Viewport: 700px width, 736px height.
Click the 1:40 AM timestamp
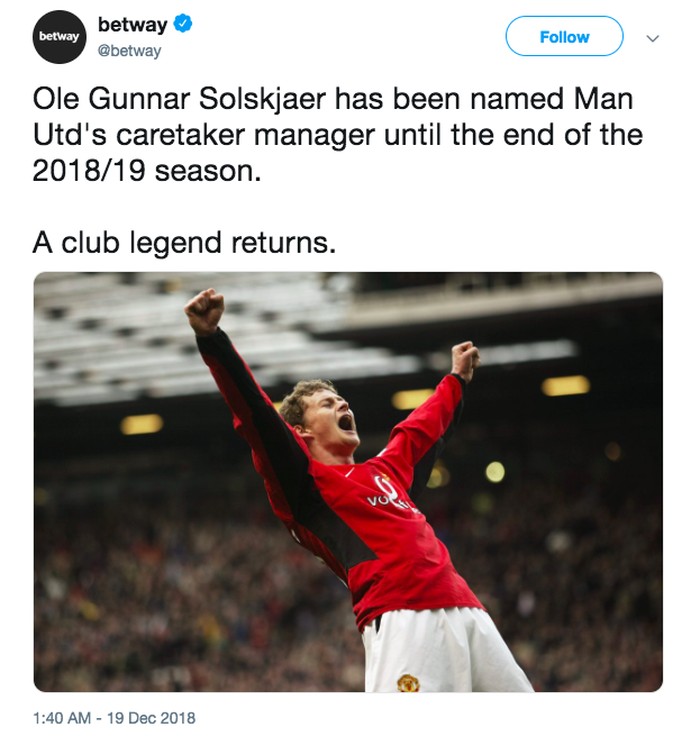click(x=64, y=717)
